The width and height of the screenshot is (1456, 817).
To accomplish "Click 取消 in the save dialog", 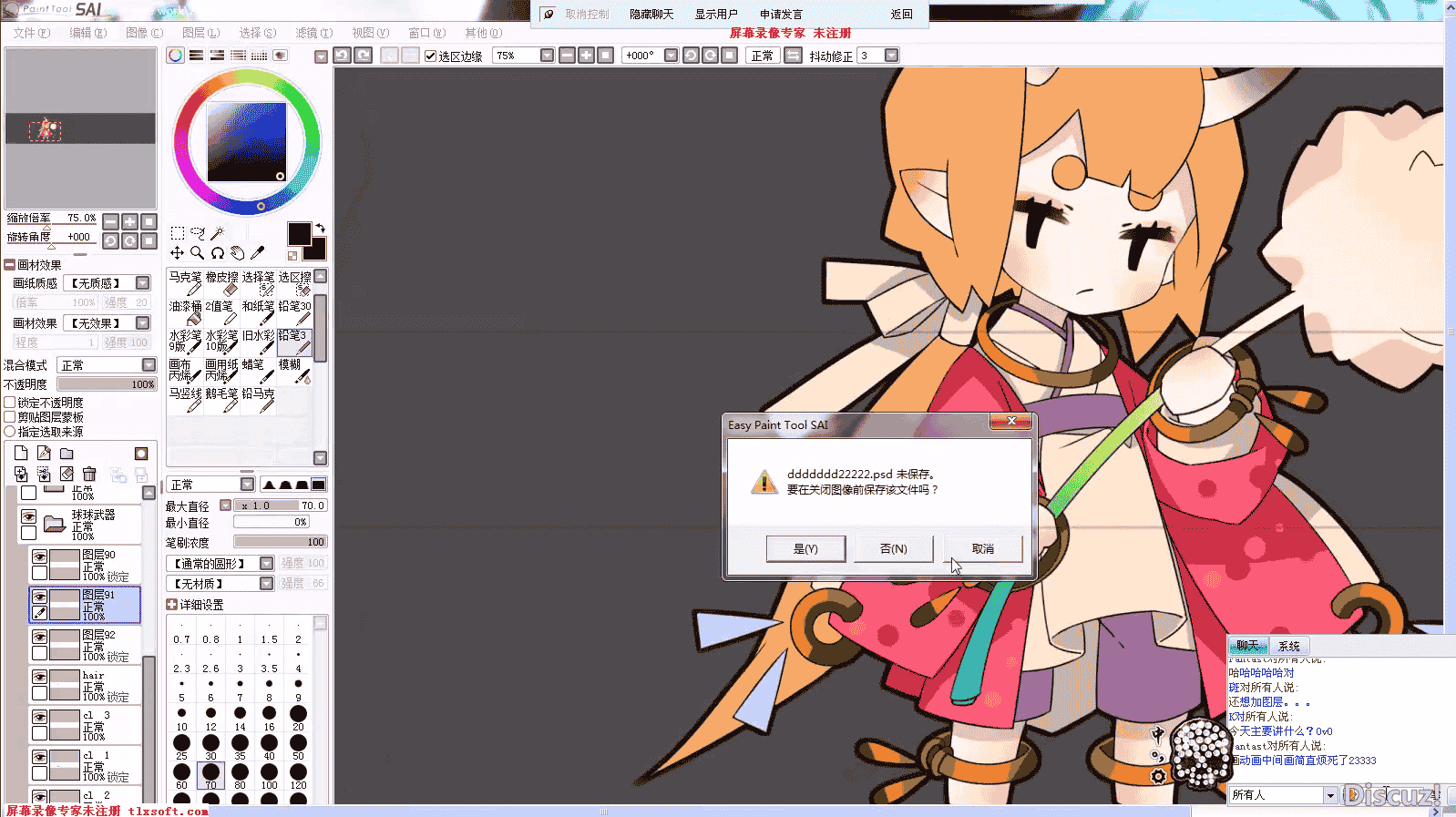I will (x=982, y=549).
